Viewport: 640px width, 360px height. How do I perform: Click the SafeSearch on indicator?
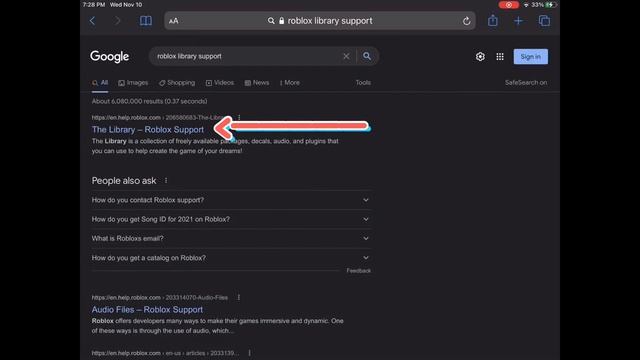[526, 82]
